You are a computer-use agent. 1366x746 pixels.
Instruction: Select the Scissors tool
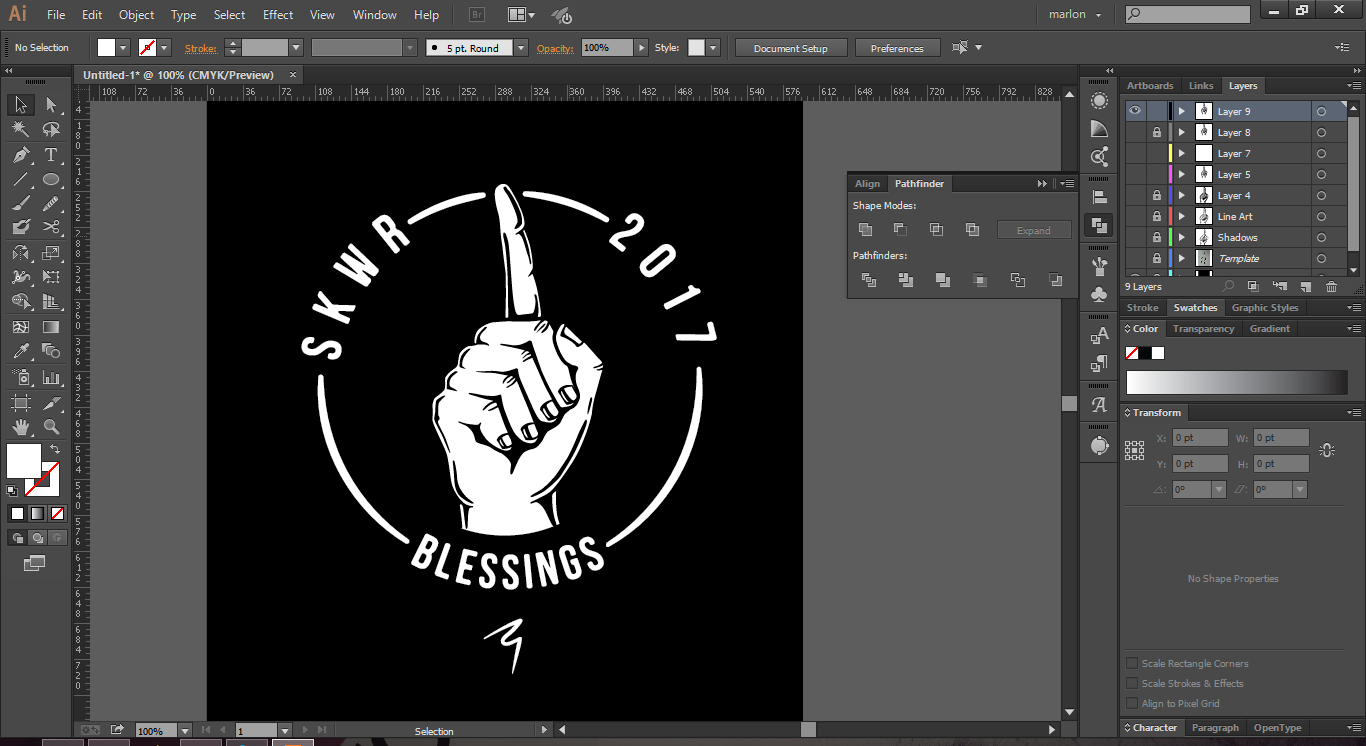tap(51, 227)
